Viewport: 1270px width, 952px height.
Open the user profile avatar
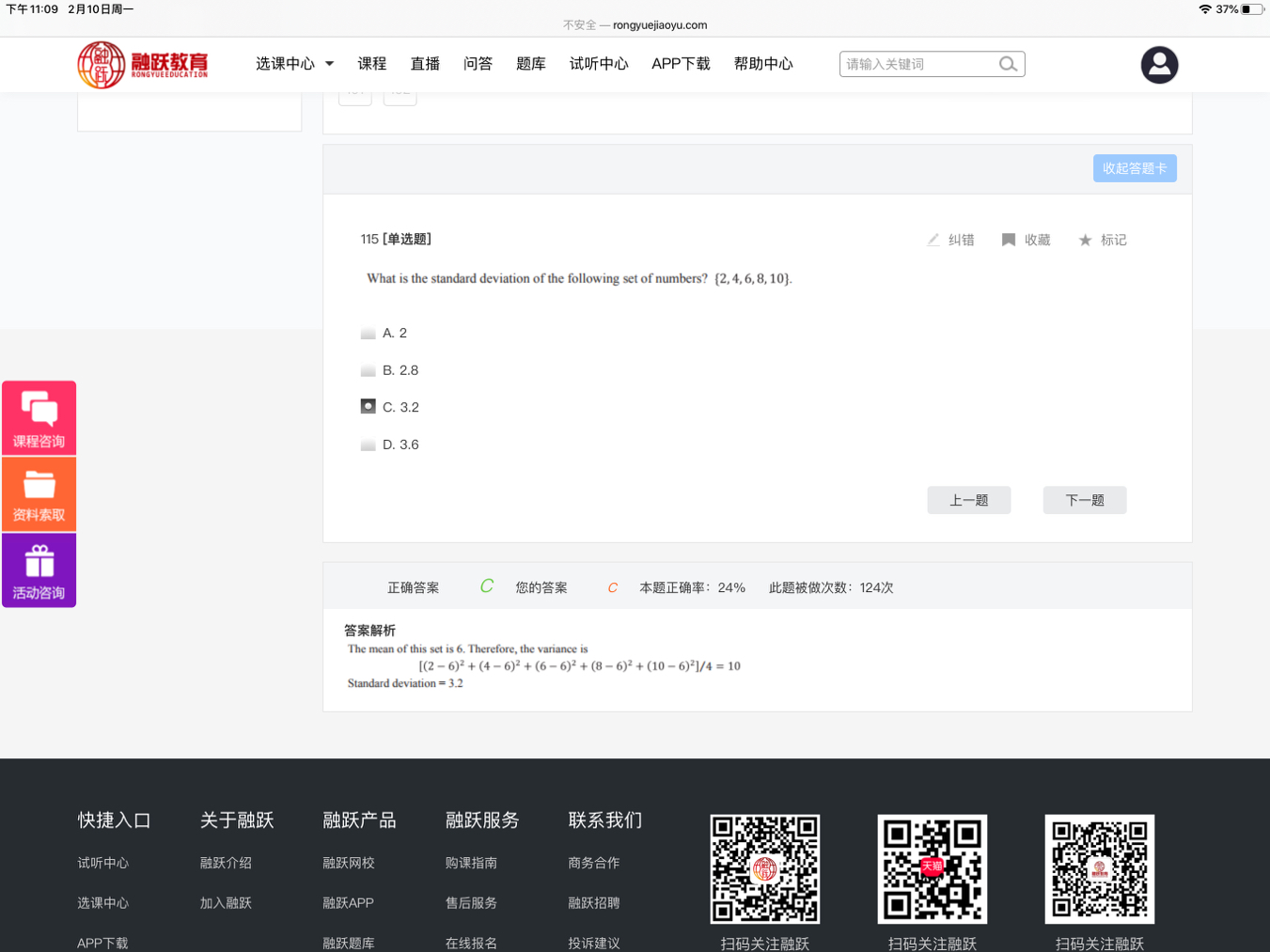[1159, 65]
